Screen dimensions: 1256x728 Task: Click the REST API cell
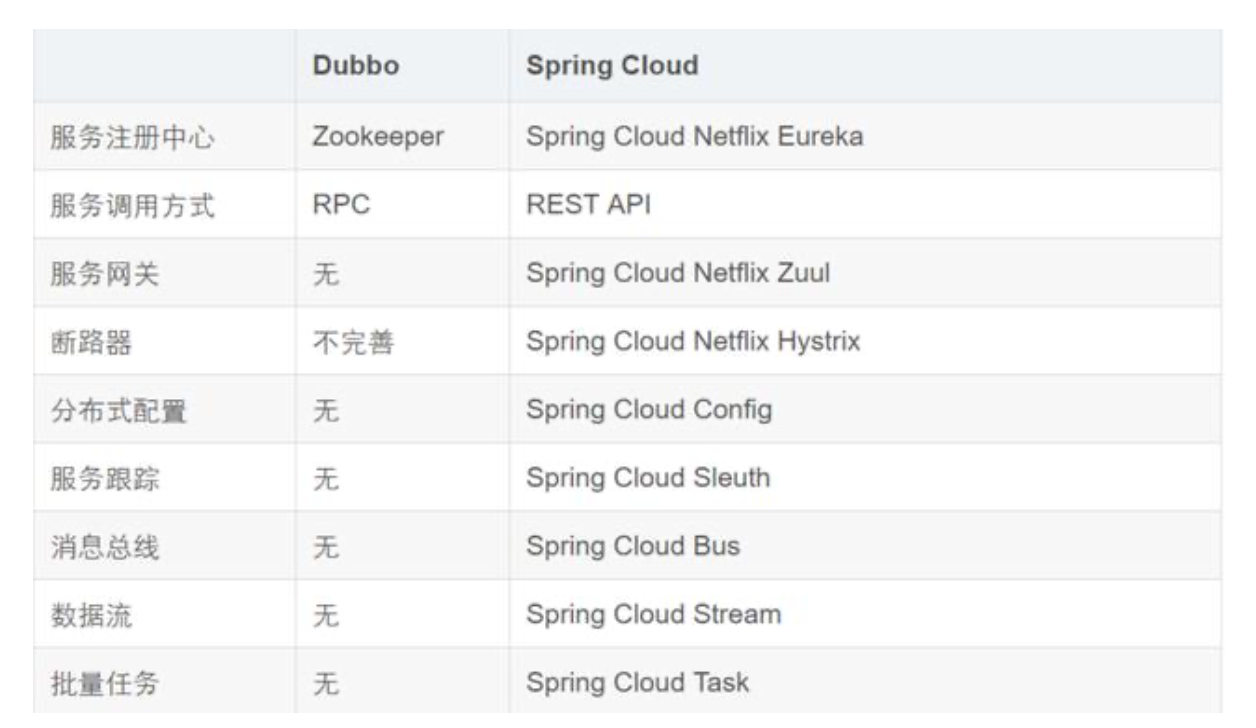(x=588, y=205)
